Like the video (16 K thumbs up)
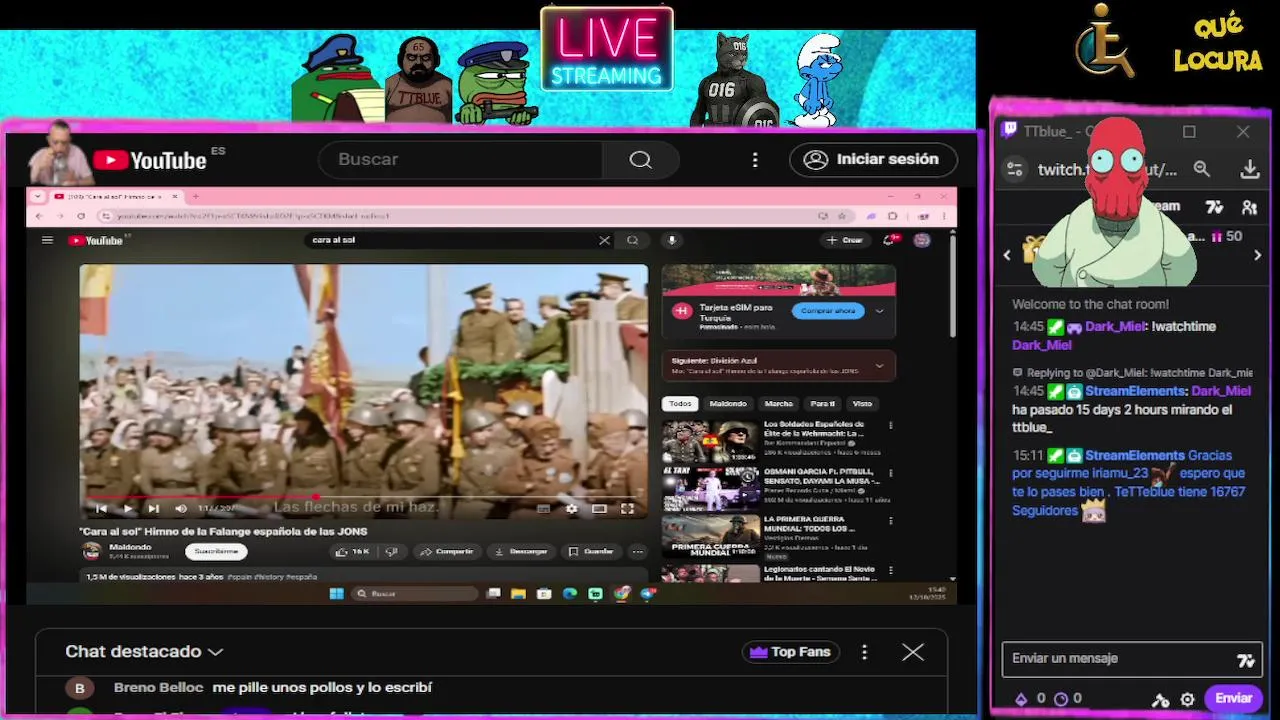The height and width of the screenshot is (720, 1280). tap(353, 551)
